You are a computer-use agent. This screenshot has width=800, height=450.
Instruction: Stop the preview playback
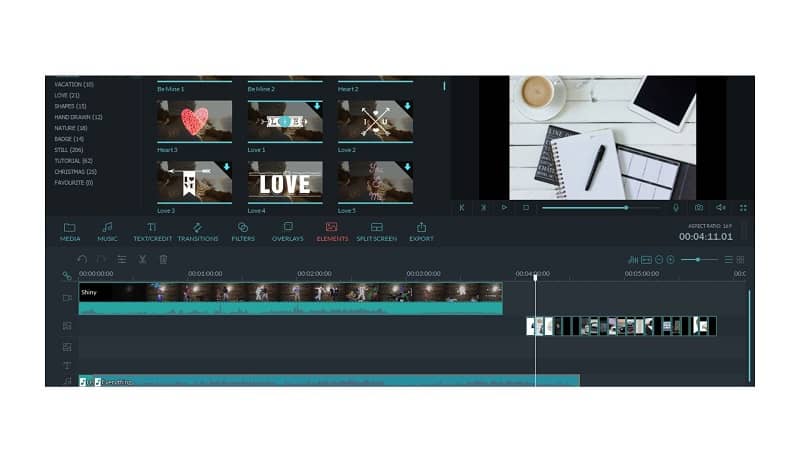(x=526, y=208)
